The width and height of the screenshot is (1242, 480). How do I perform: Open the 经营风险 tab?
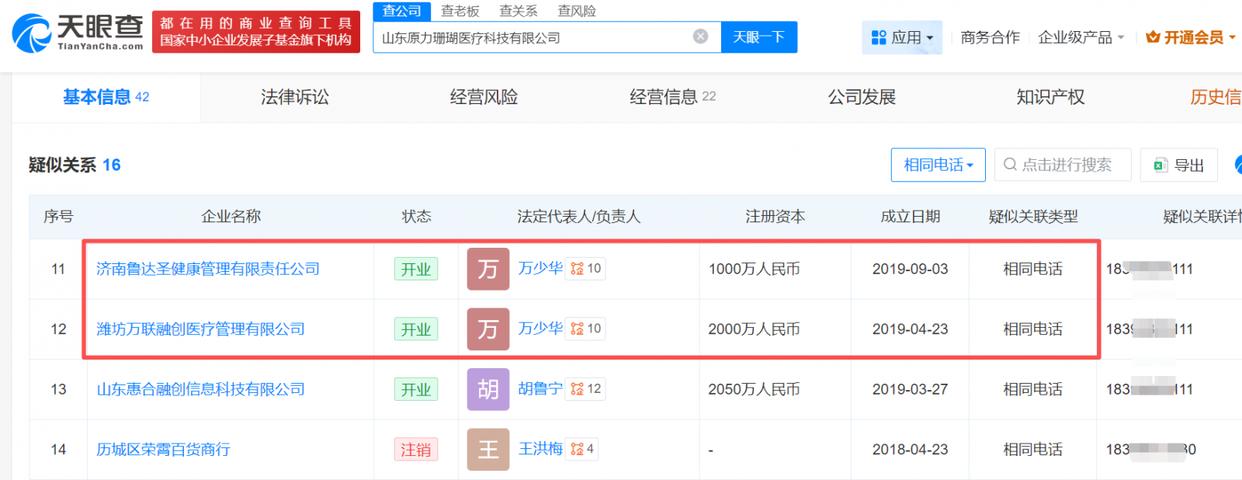coord(484,97)
